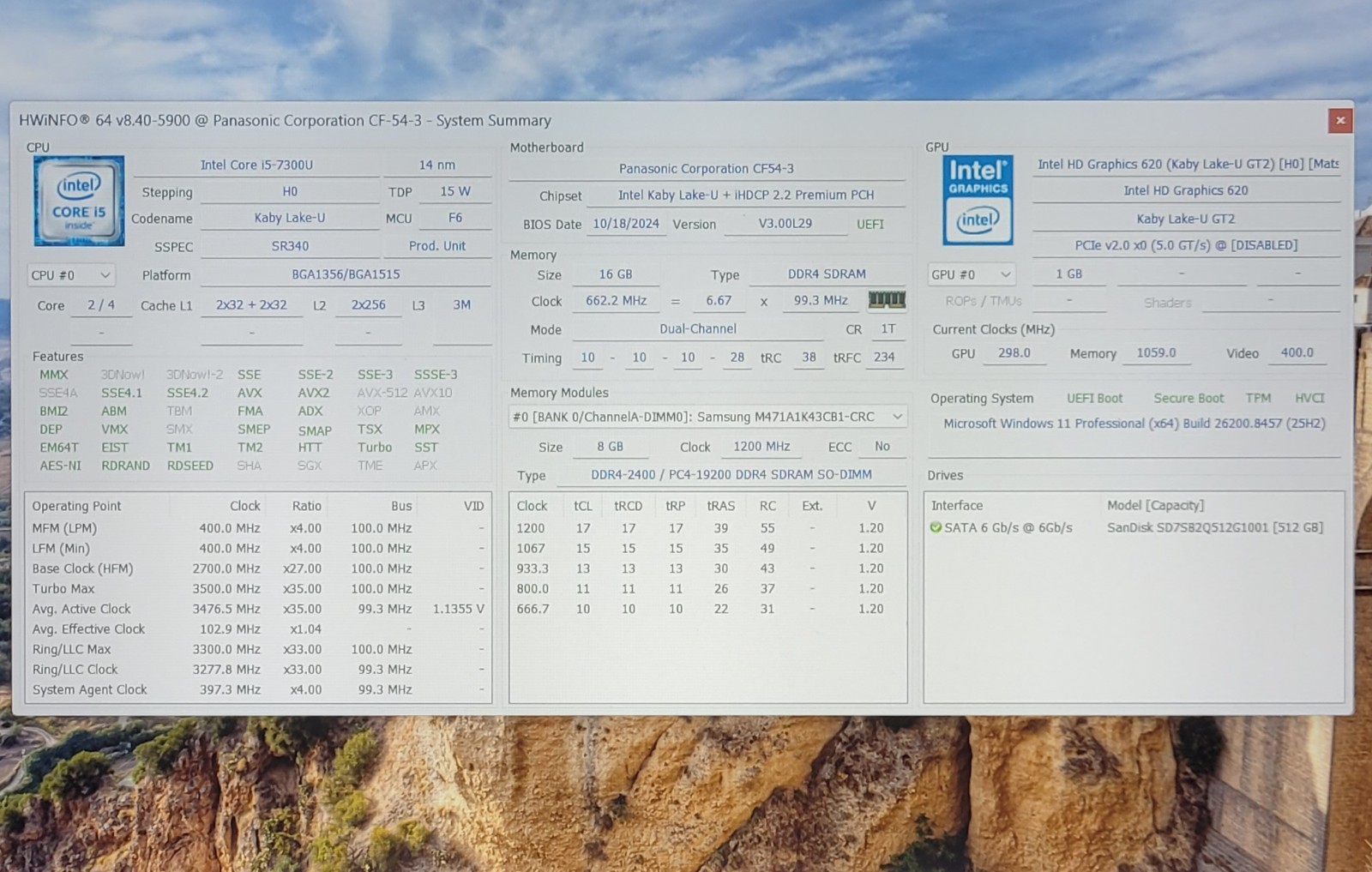
Task: Click the Intel Graphics GPU logo
Action: (978, 200)
